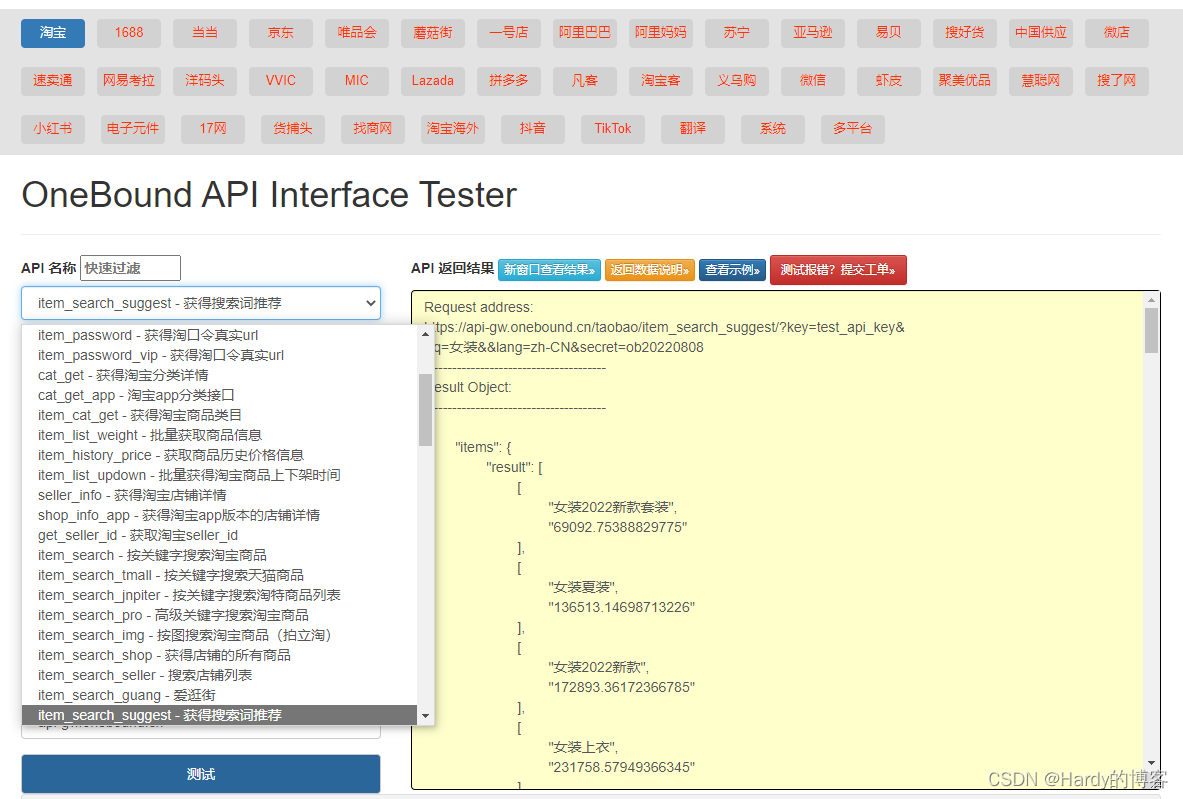Select seller_info option
Screen dimensions: 1183x799
click(x=220, y=495)
